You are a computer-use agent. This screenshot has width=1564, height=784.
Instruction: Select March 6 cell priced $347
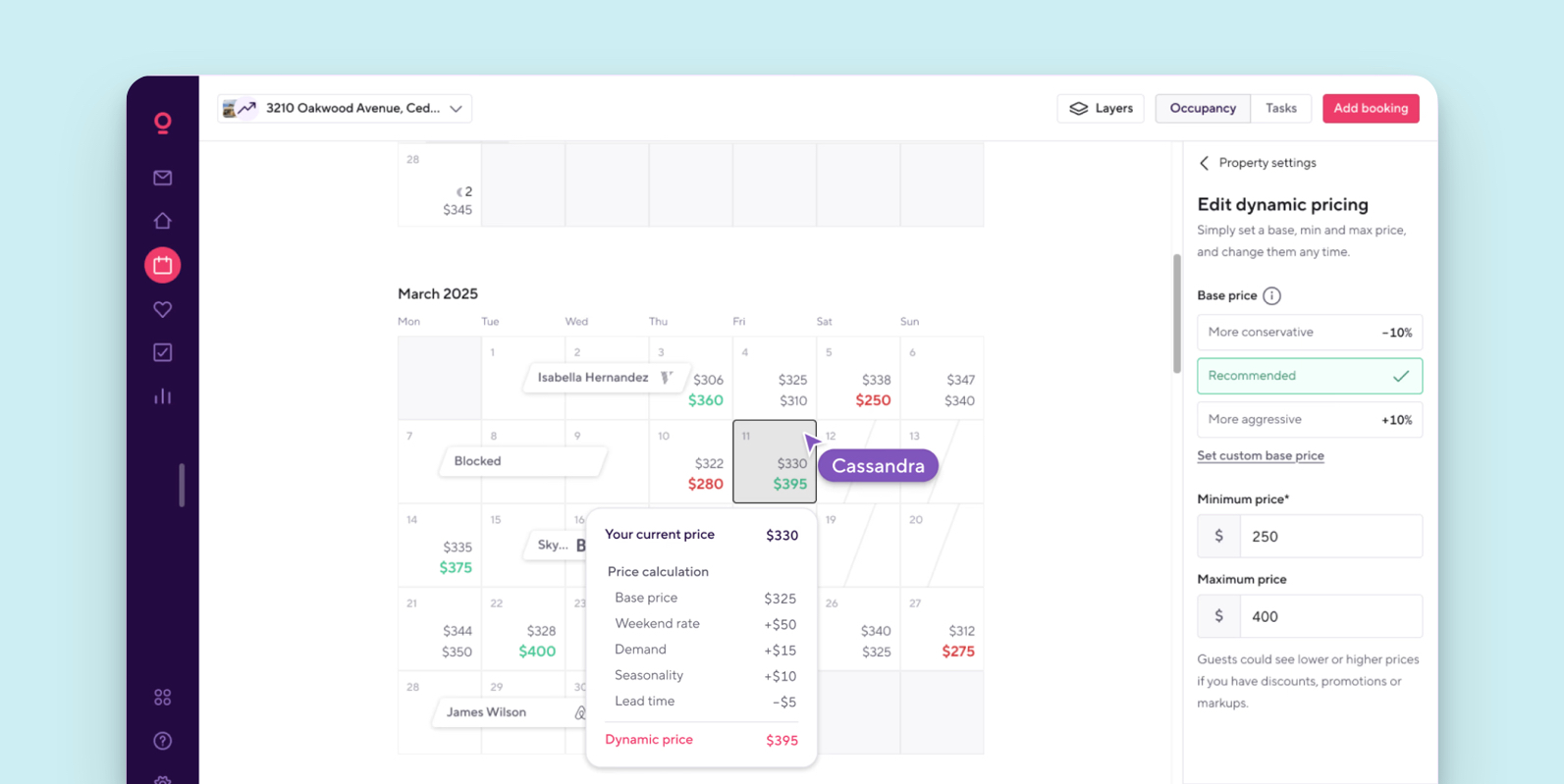coord(942,379)
